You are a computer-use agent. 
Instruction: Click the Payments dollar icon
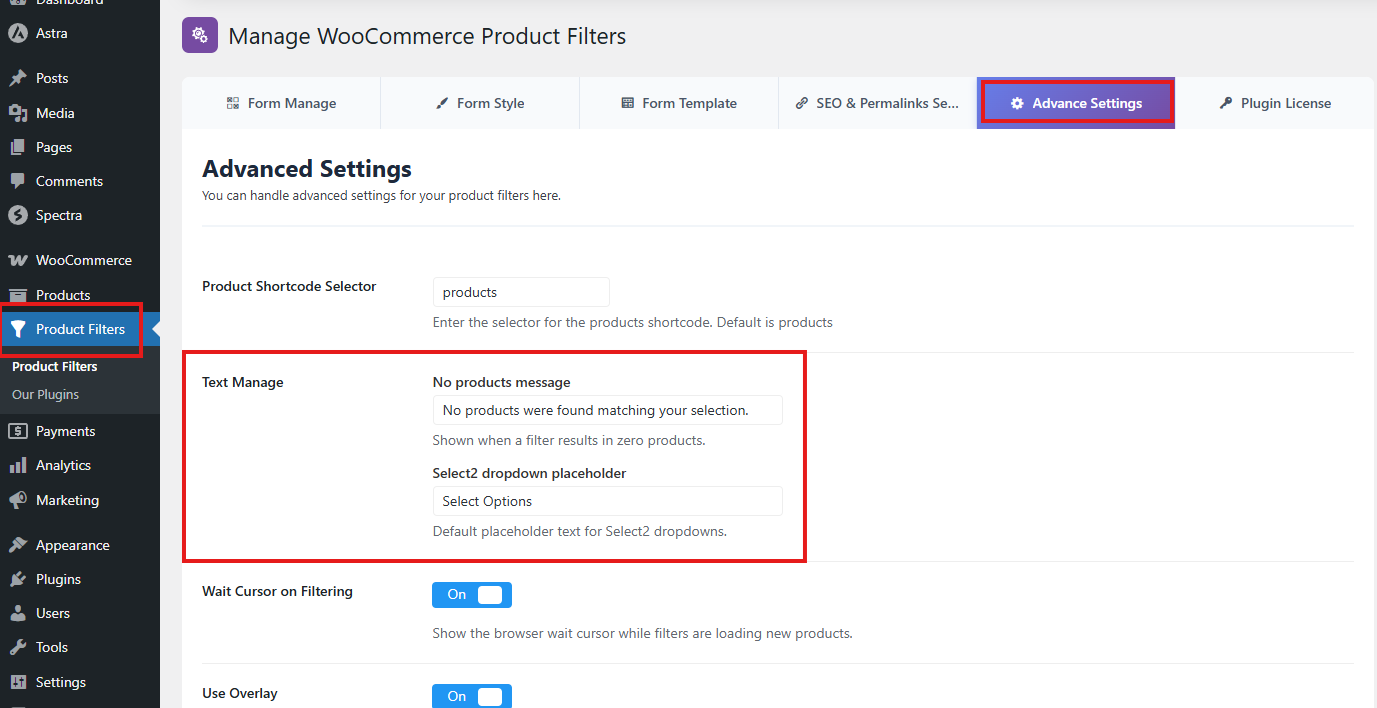tap(17, 431)
